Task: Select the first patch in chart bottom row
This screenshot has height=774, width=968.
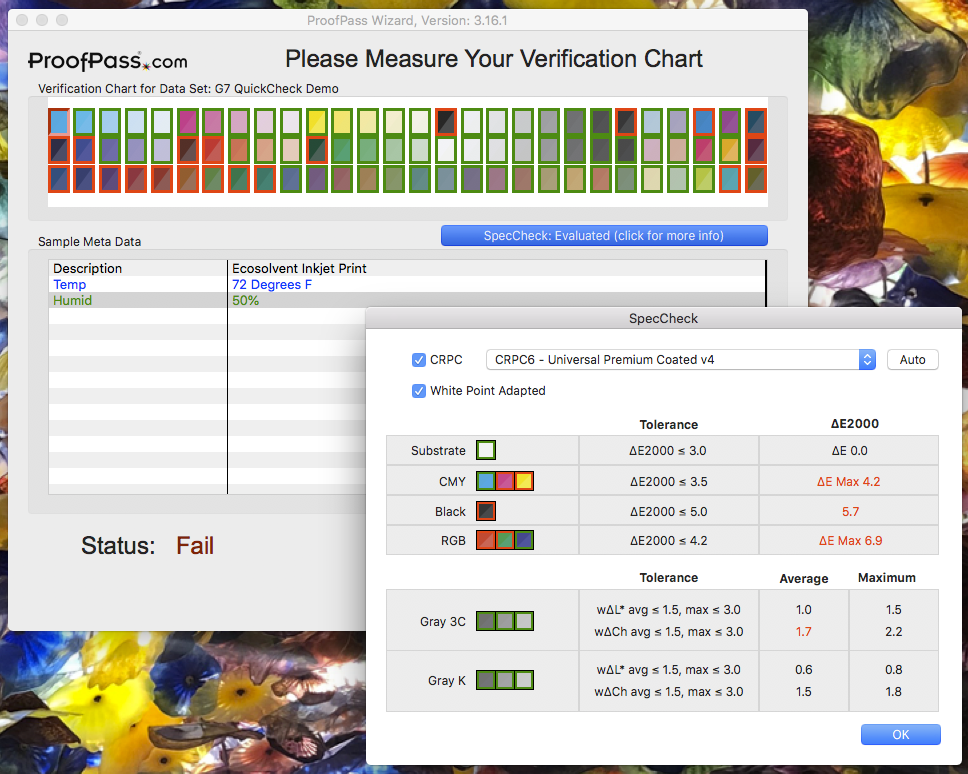Action: (59, 179)
